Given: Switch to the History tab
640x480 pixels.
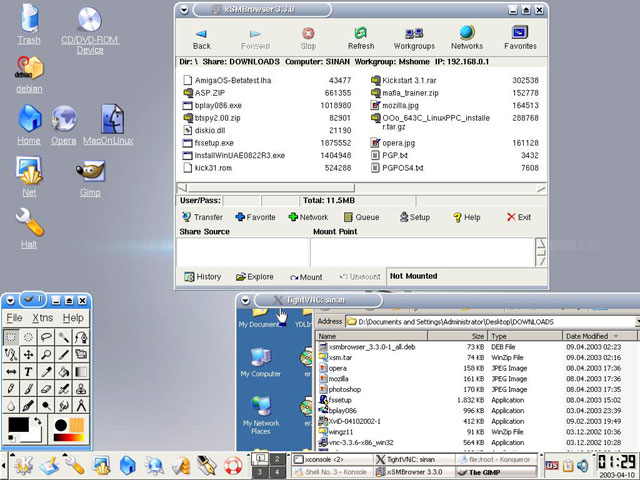Looking at the screenshot, I should (202, 277).
